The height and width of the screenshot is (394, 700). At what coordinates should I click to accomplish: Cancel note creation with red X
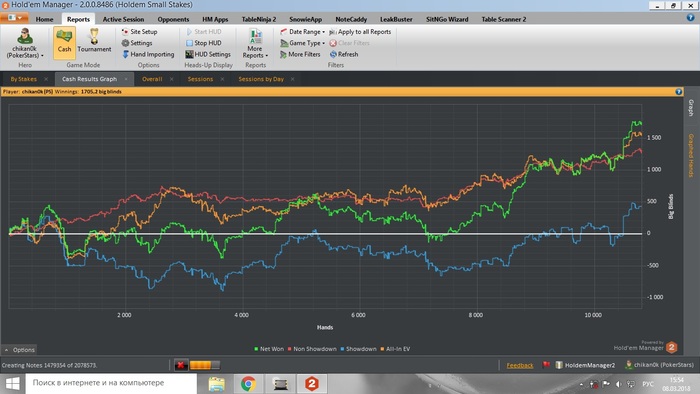[180, 365]
